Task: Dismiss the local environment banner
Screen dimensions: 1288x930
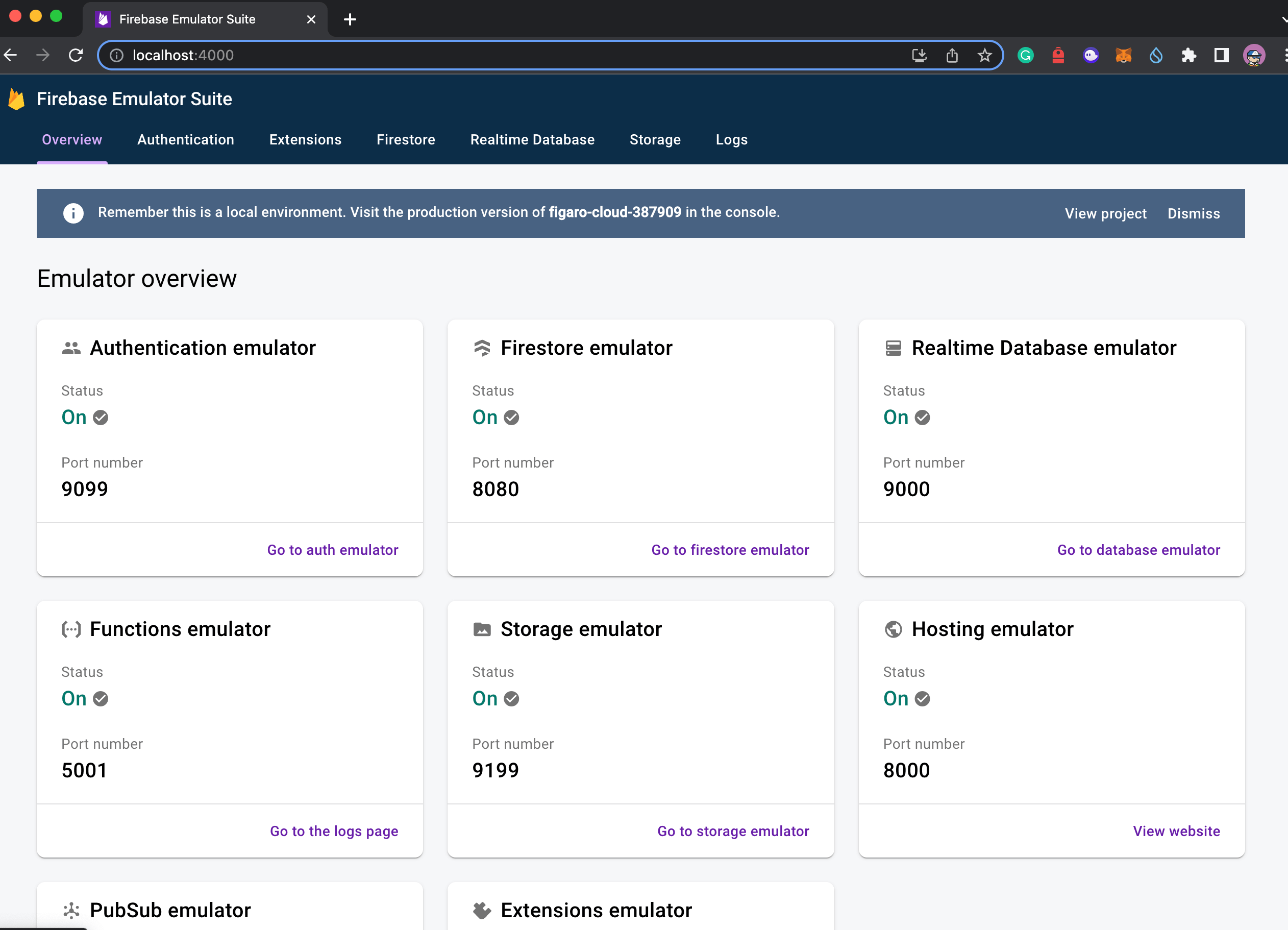Action: tap(1193, 213)
